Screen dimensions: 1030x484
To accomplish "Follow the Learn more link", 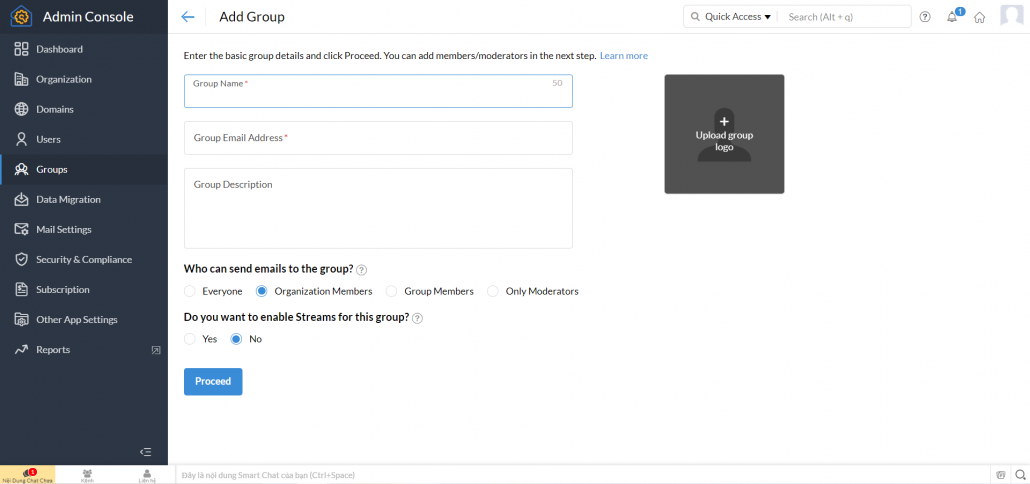I will 624,56.
